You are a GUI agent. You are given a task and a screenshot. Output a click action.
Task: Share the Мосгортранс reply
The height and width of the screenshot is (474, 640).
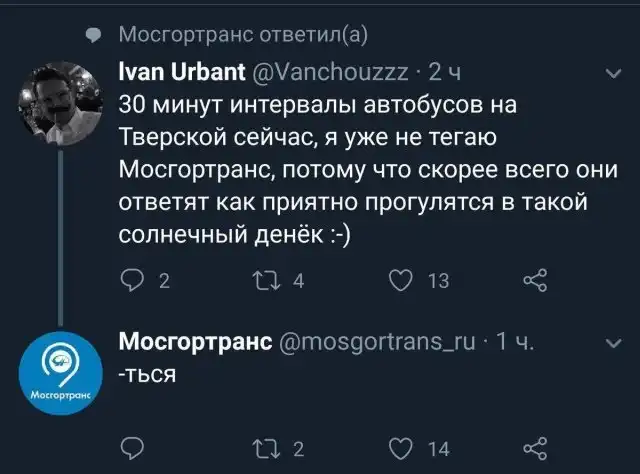pos(536,448)
